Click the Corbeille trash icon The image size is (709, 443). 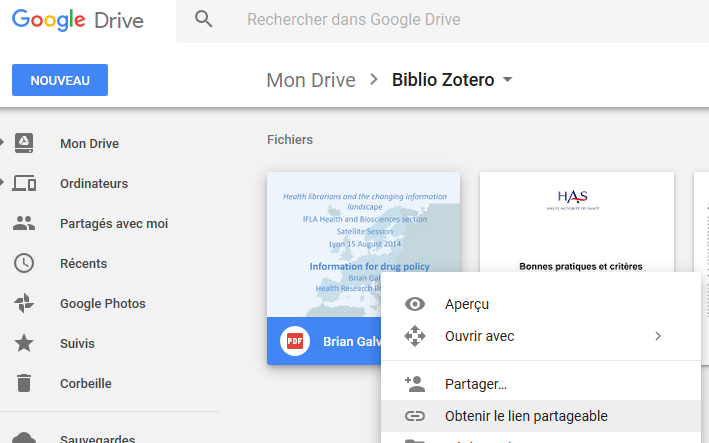24,383
